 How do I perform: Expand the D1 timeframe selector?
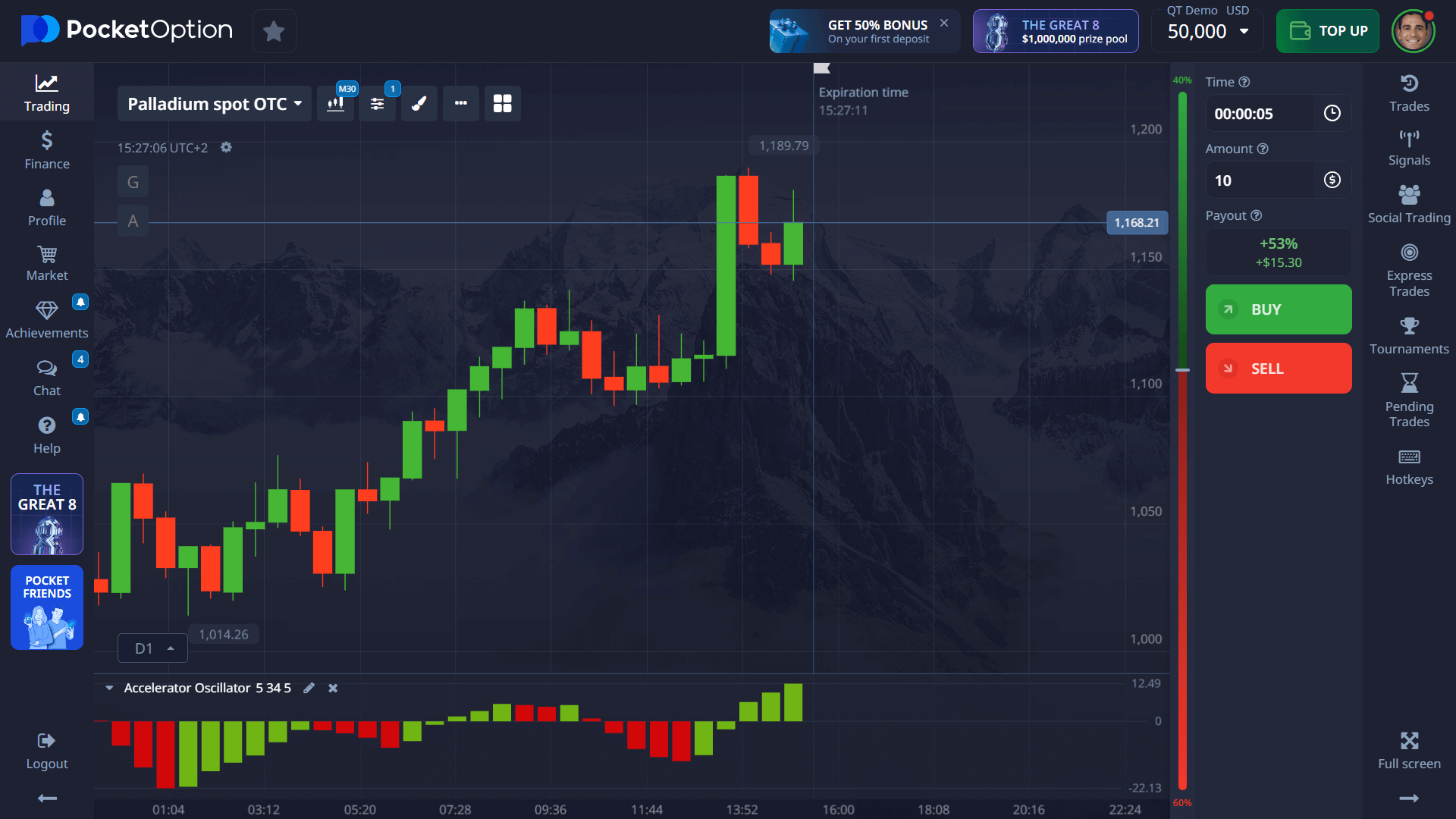(153, 648)
